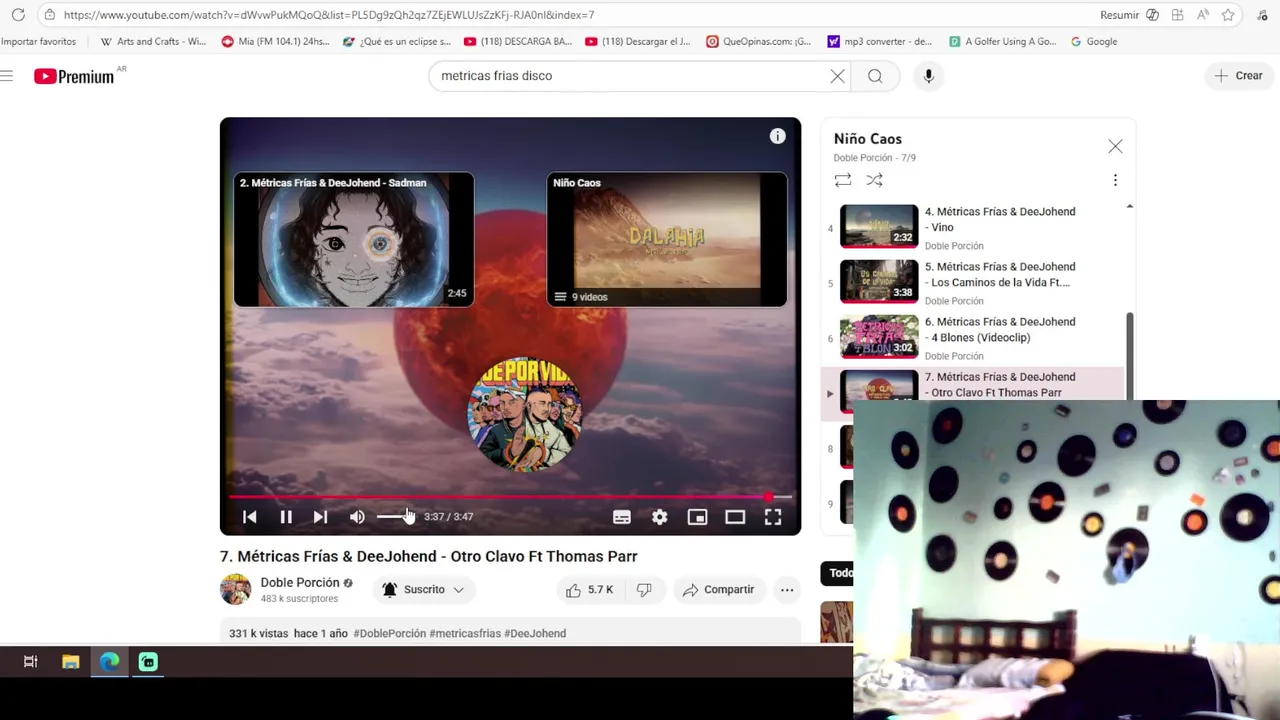Open Importar favoritos bookmark

38,42
